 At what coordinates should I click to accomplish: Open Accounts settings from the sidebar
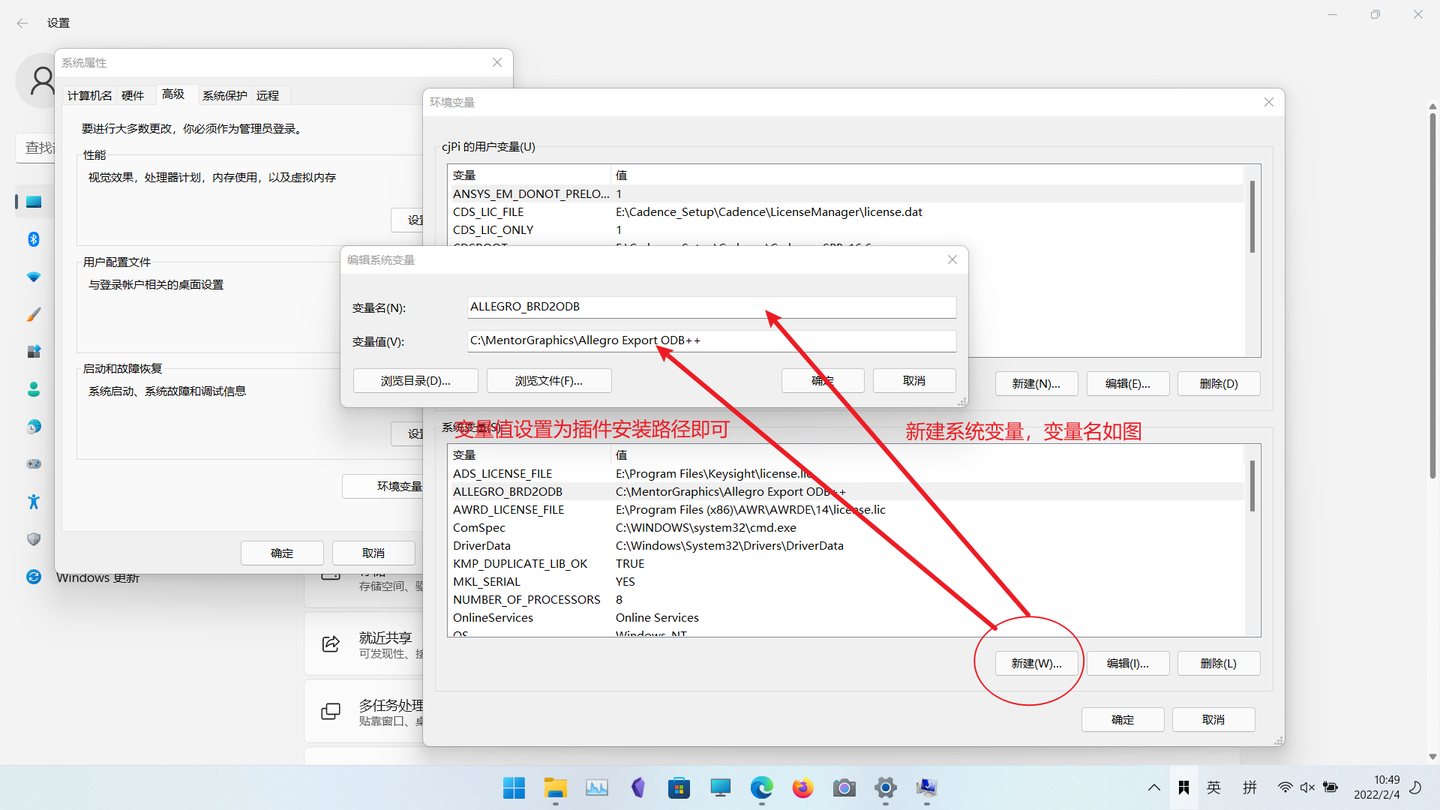coord(33,389)
